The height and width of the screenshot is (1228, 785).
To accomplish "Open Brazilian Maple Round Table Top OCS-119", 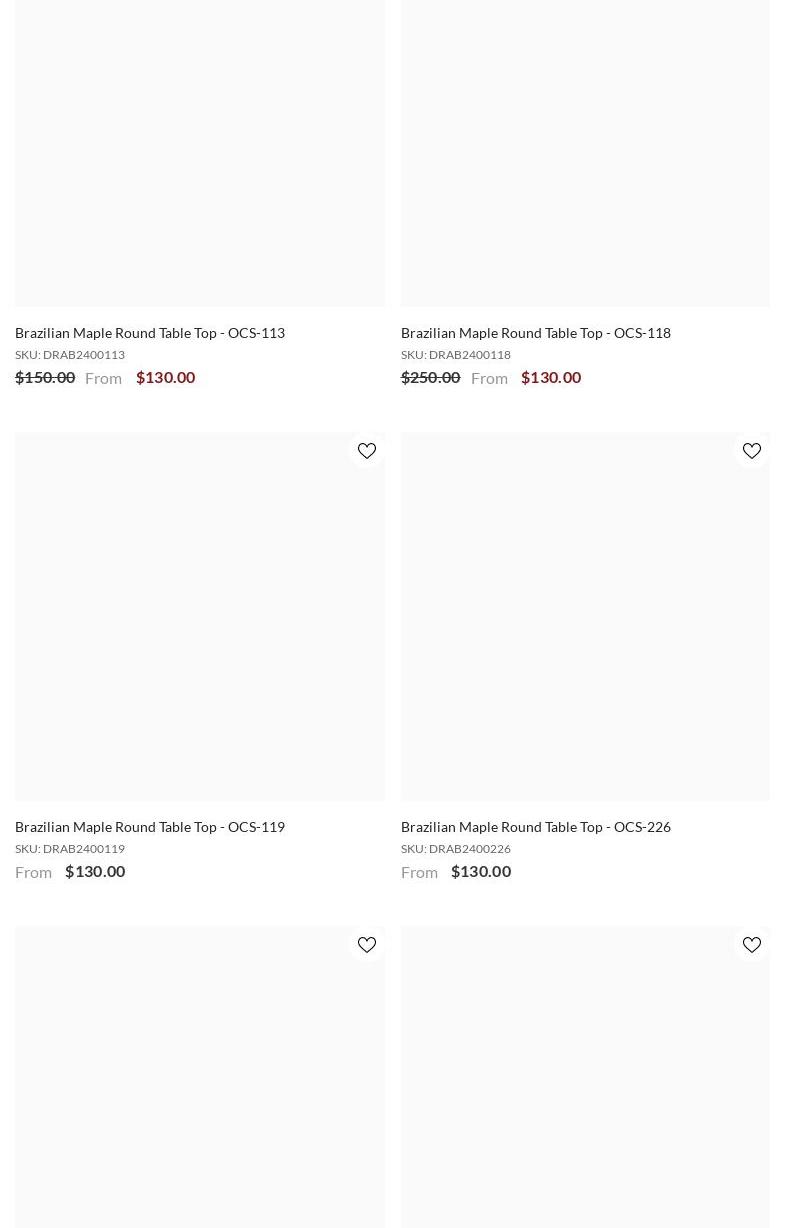I will click(x=150, y=827).
